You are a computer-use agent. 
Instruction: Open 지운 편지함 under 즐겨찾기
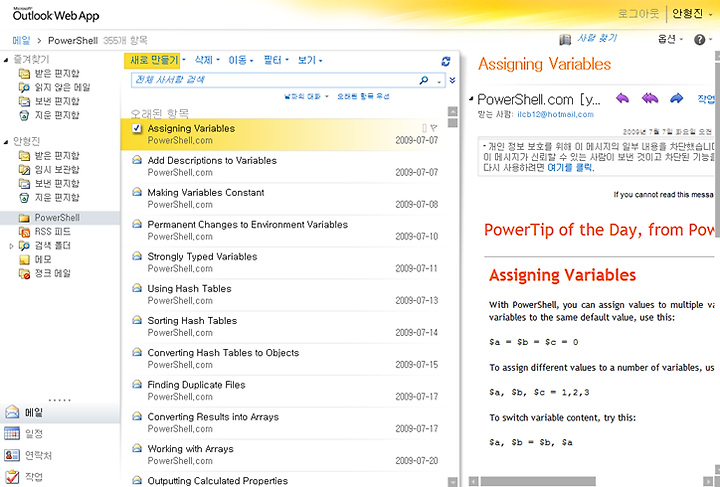point(56,115)
